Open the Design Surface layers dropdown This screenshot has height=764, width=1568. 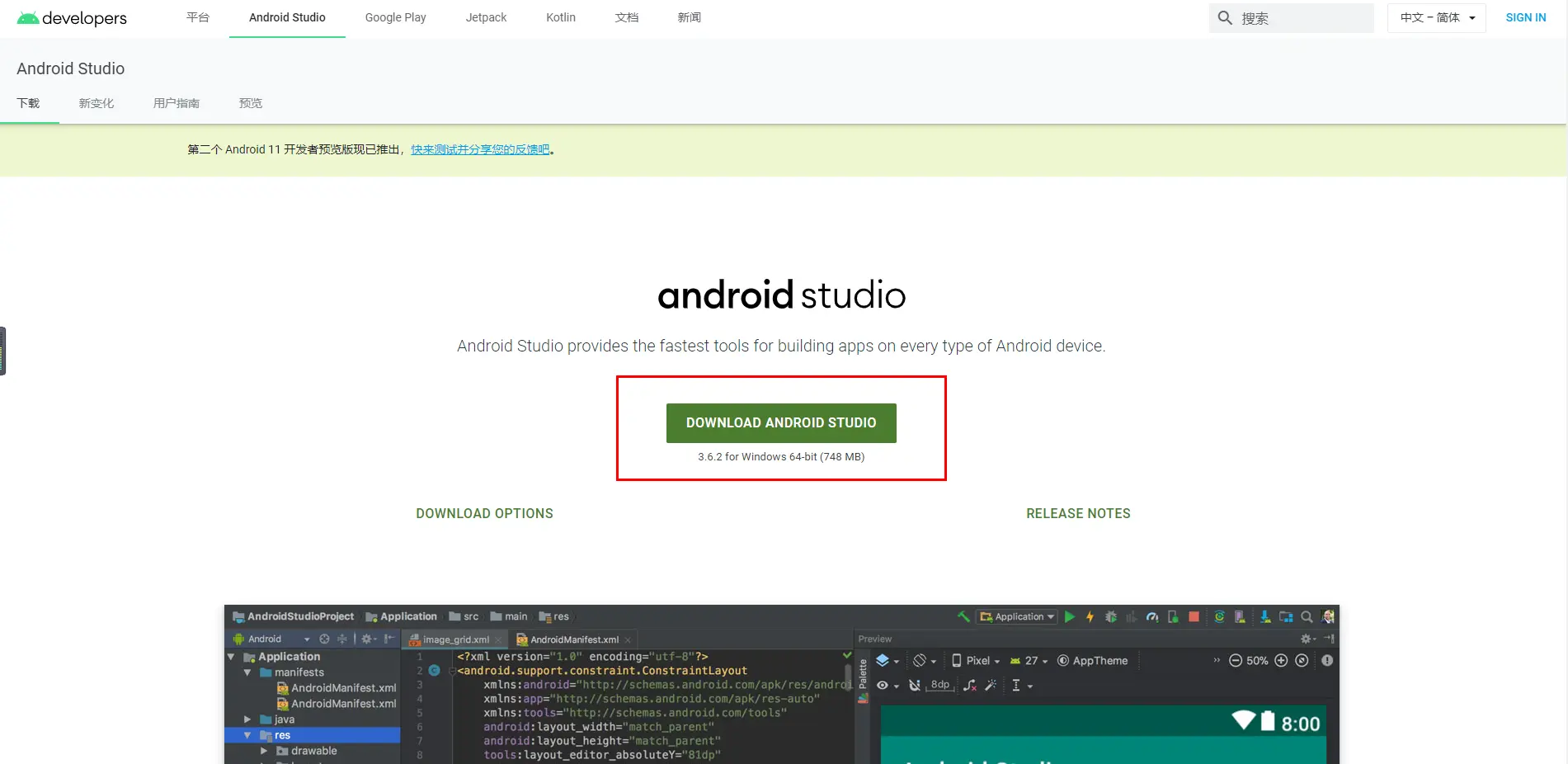tap(888, 660)
